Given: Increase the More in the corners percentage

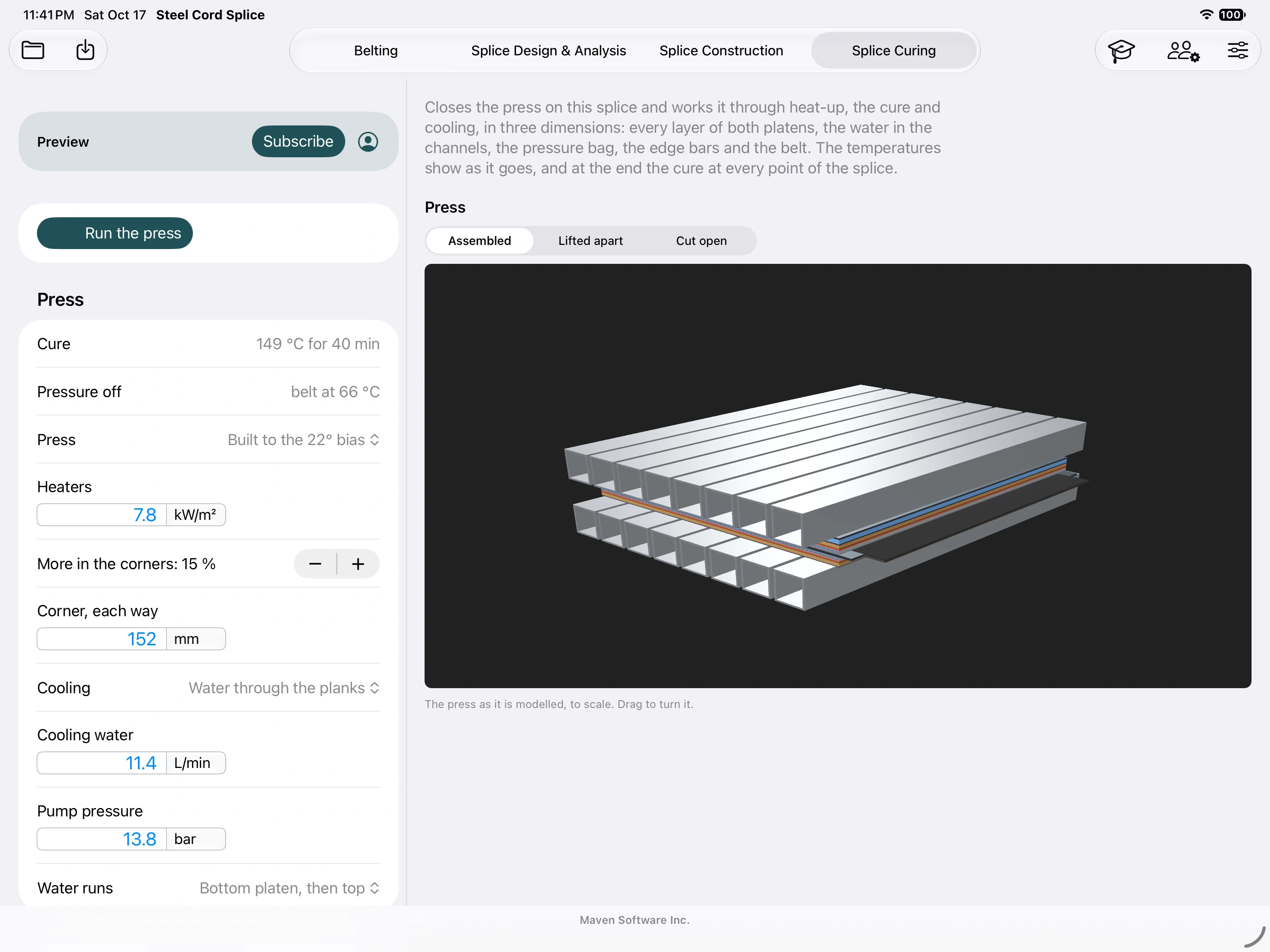Looking at the screenshot, I should [x=358, y=564].
